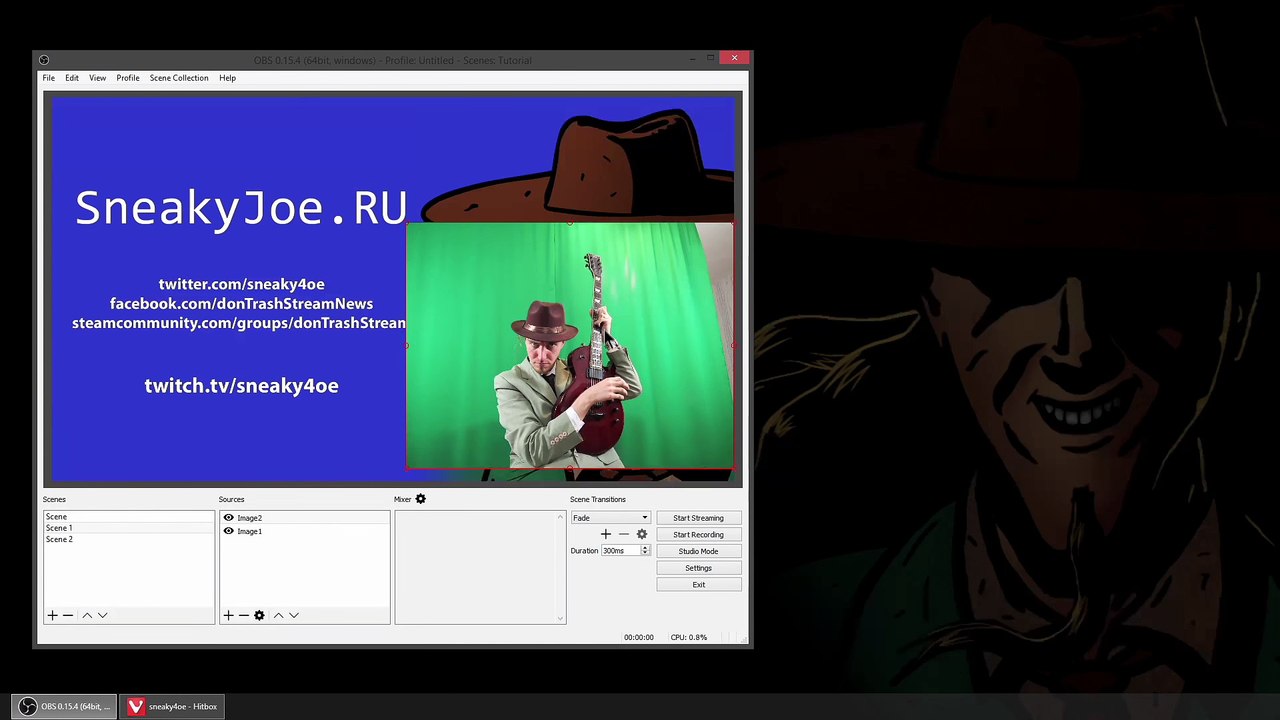Viewport: 1280px width, 720px height.
Task: Remove the scene transition with the minus icon
Action: pos(623,534)
